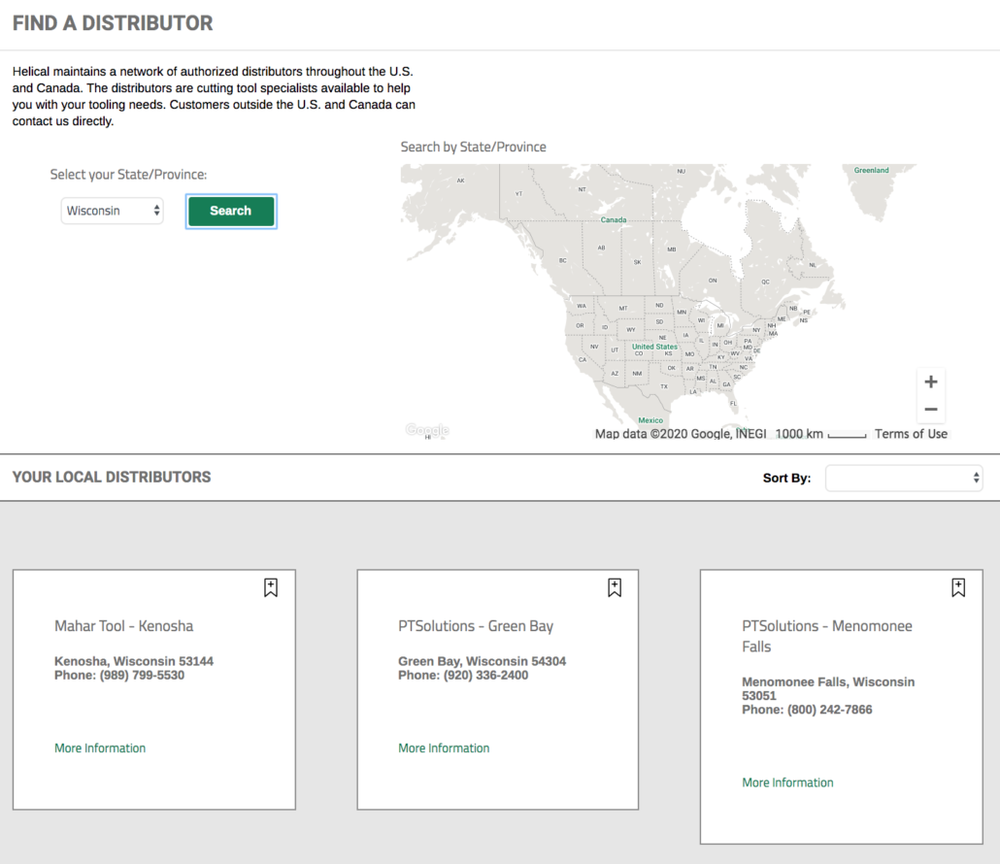Click the Menomonee Falls, Wisconsin 53051 address

click(828, 689)
